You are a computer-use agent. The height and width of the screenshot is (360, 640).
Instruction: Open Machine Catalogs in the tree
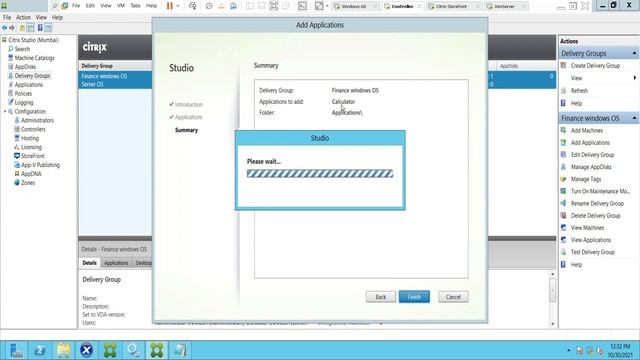(34, 58)
